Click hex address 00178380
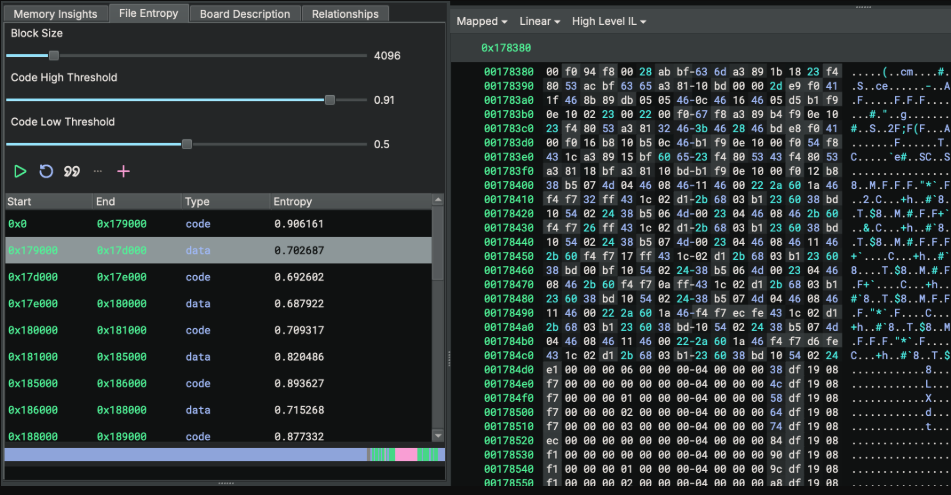Image resolution: width=951 pixels, height=495 pixels. (x=509, y=72)
